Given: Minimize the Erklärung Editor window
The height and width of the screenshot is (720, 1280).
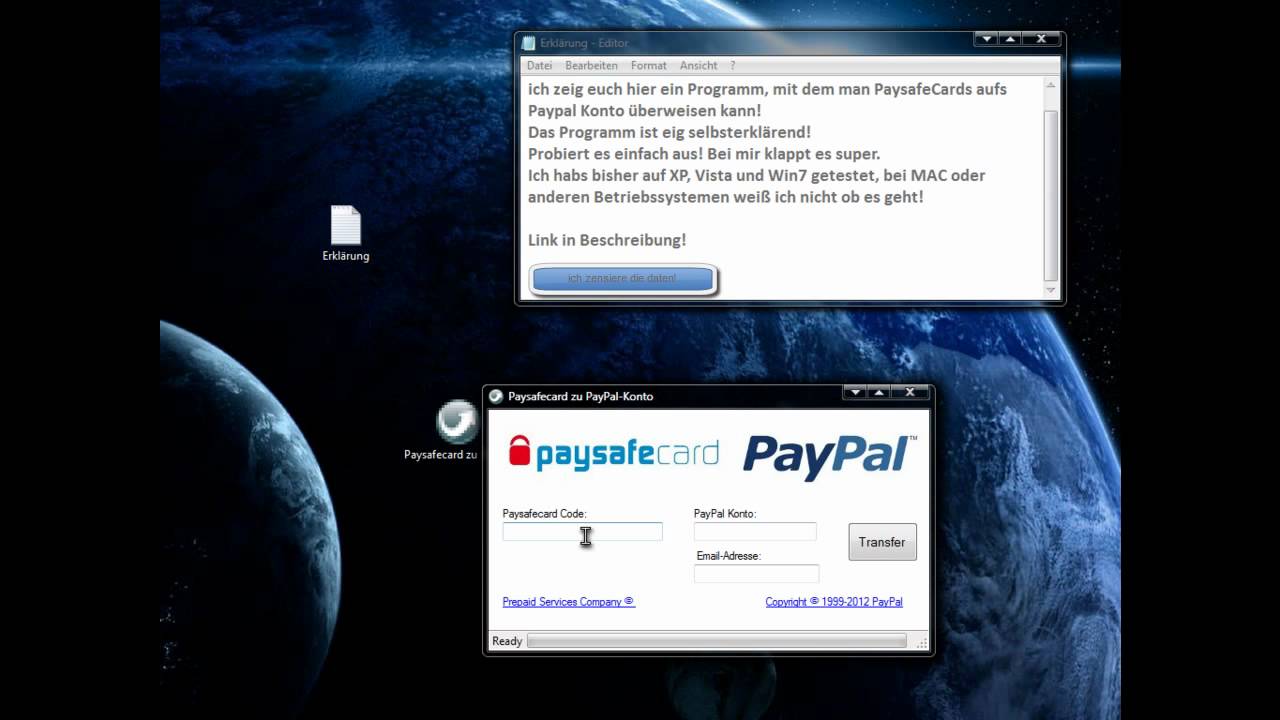Looking at the screenshot, I should tap(986, 39).
